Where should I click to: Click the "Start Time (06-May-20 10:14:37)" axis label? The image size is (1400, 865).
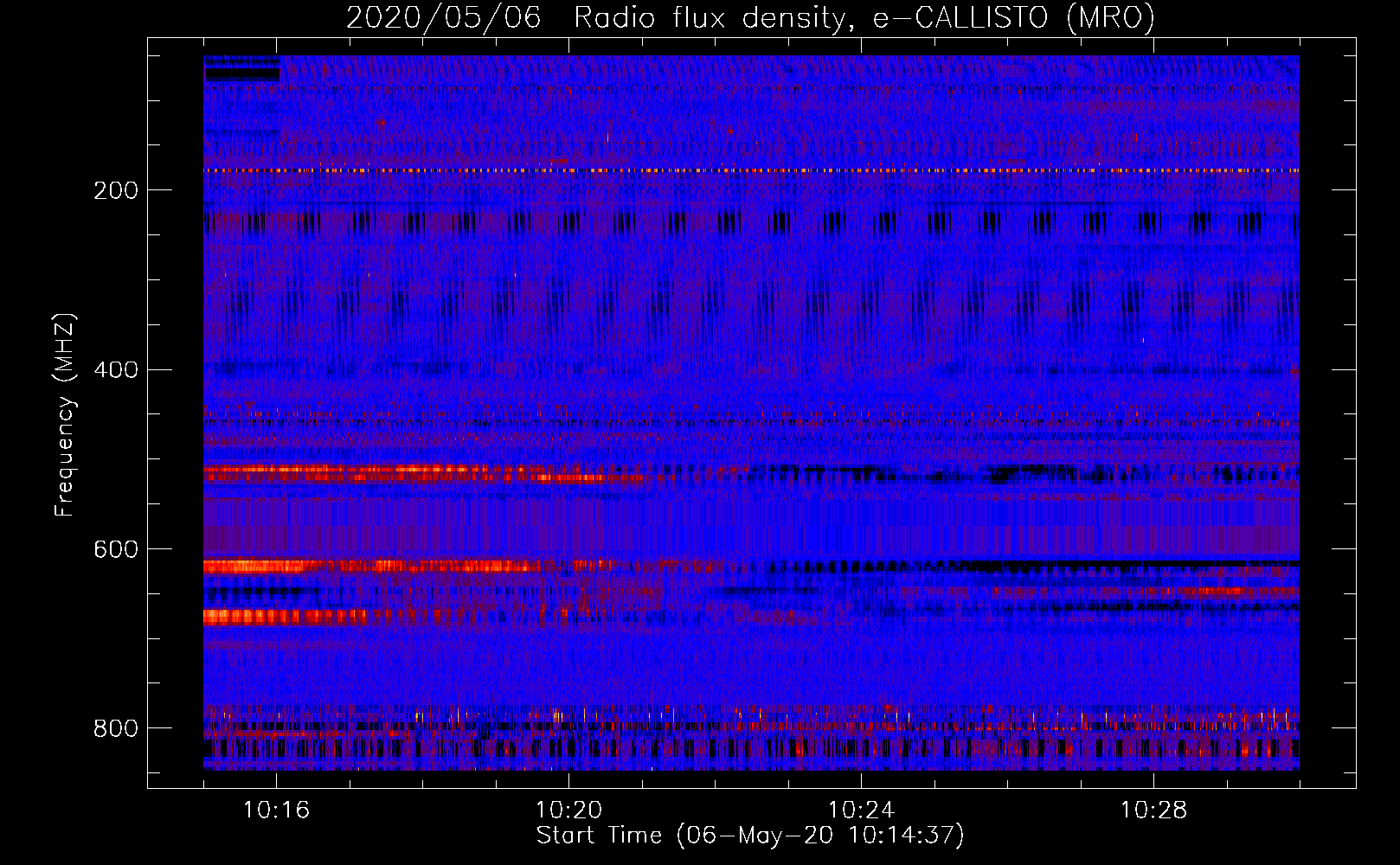(x=750, y=836)
